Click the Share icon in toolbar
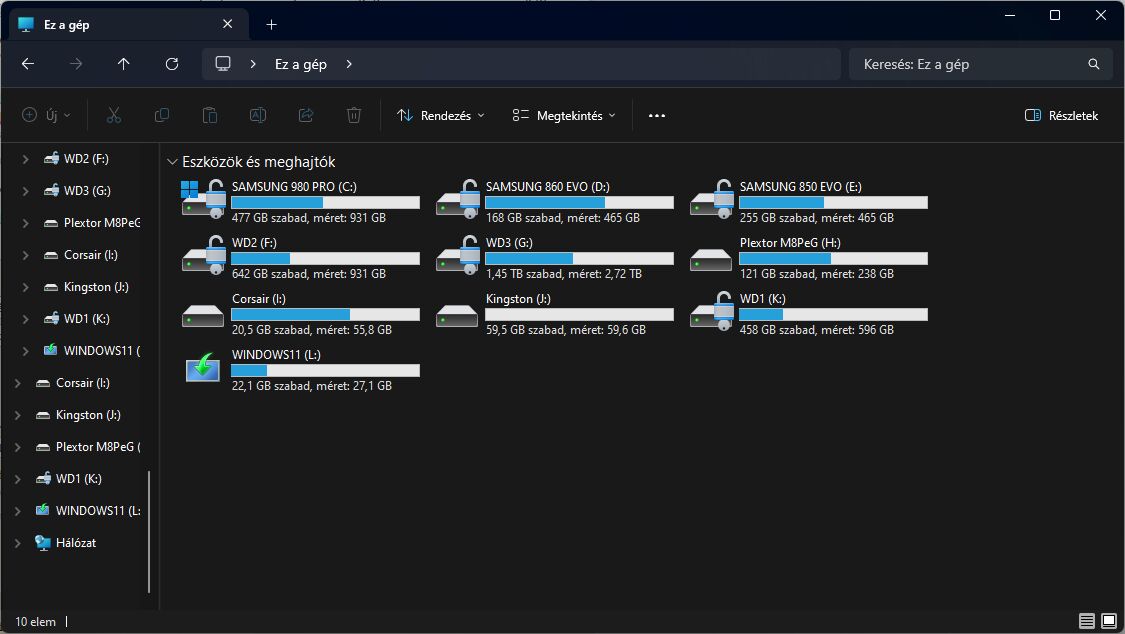This screenshot has width=1125, height=634. 306,115
